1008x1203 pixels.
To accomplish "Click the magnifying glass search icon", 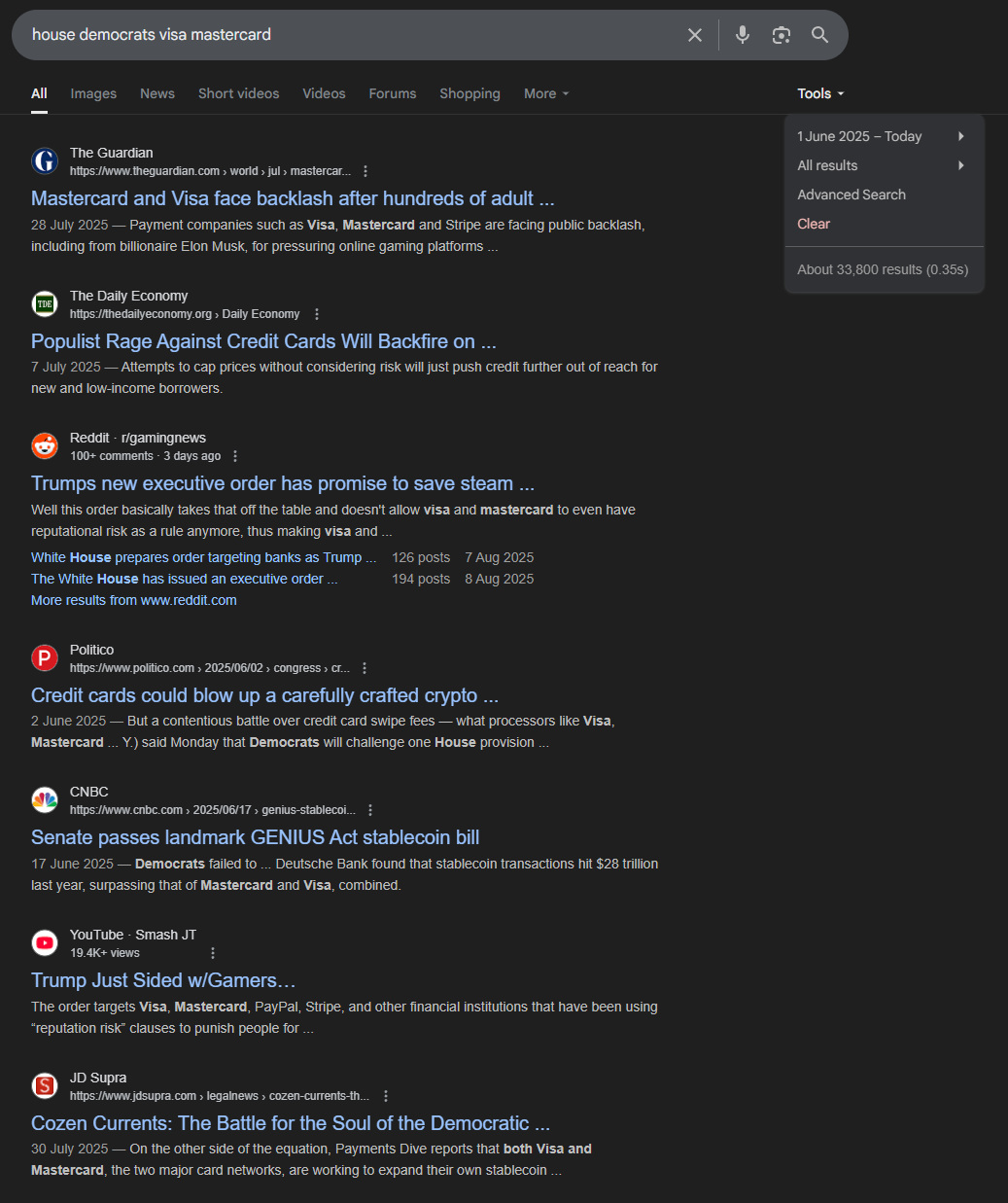I will tap(820, 35).
